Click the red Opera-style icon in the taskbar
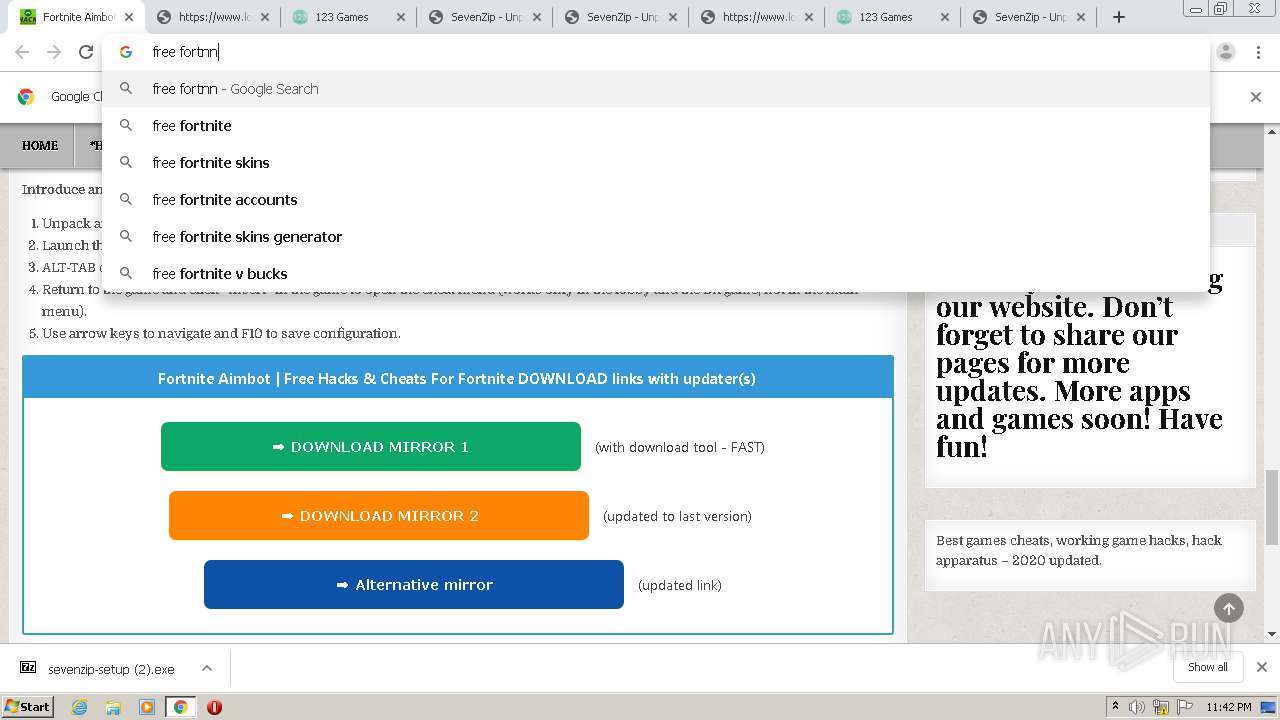Viewport: 1280px width, 720px height. 214,707
